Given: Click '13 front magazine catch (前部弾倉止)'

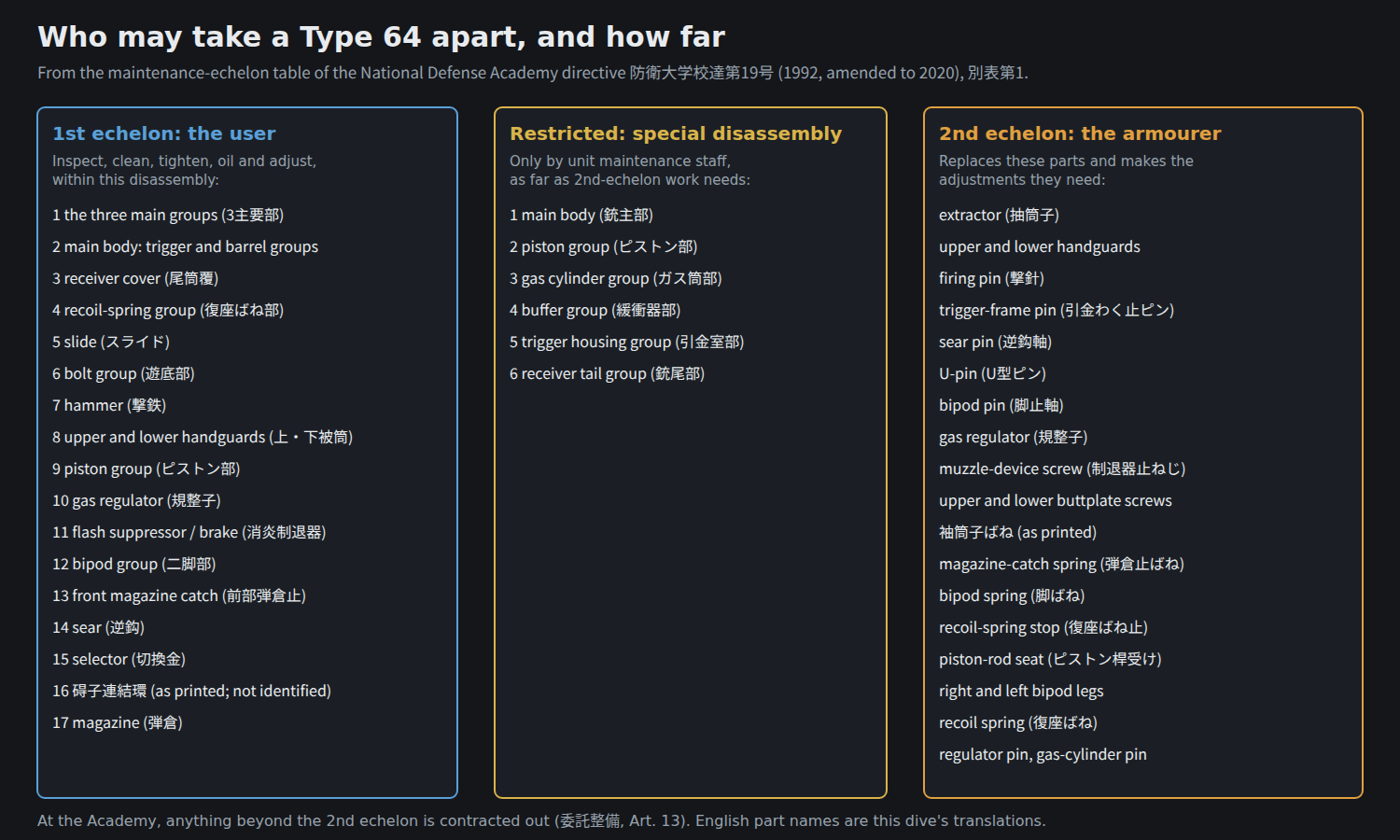Looking at the screenshot, I should (179, 595).
